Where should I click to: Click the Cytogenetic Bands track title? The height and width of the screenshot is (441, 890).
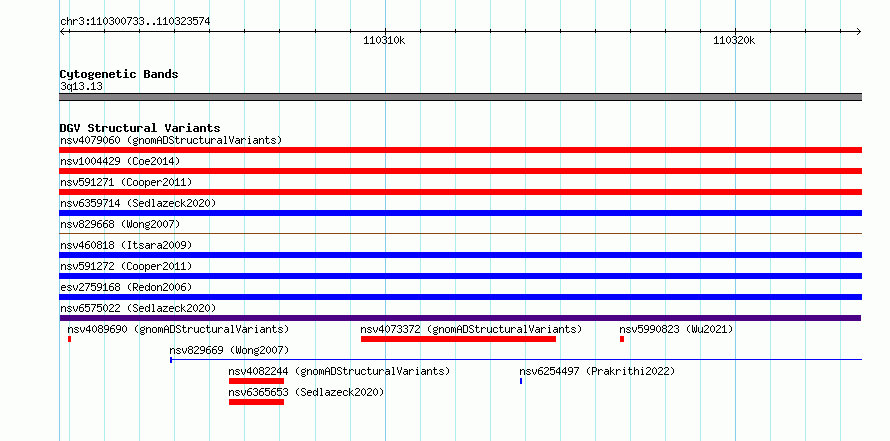(x=119, y=74)
